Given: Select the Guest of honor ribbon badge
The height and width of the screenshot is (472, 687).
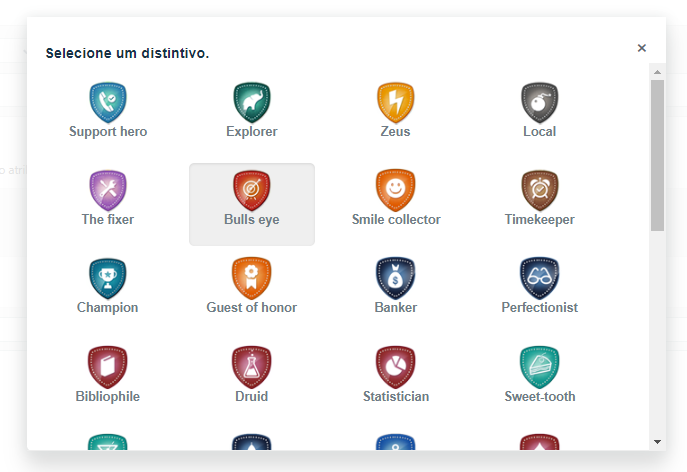Looking at the screenshot, I should click(251, 278).
